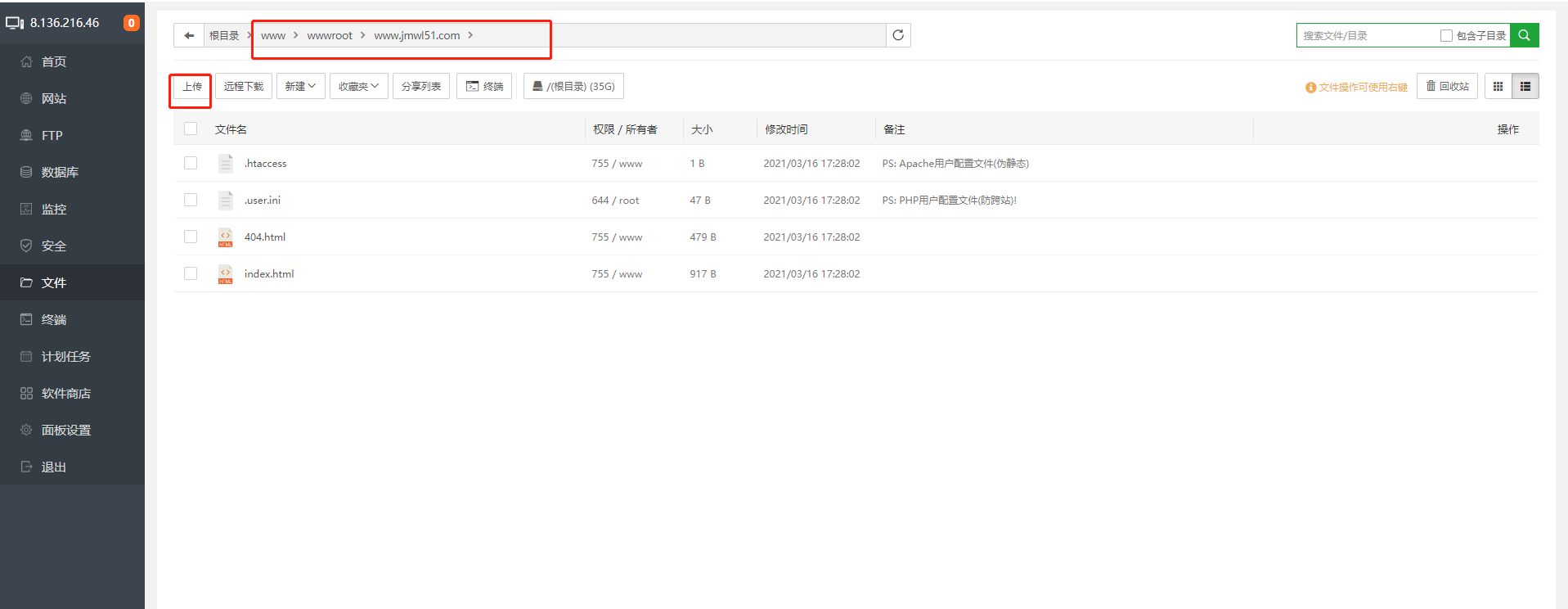The height and width of the screenshot is (609, 1568).
Task: Open 数据库 in the sidebar
Action: (x=72, y=172)
